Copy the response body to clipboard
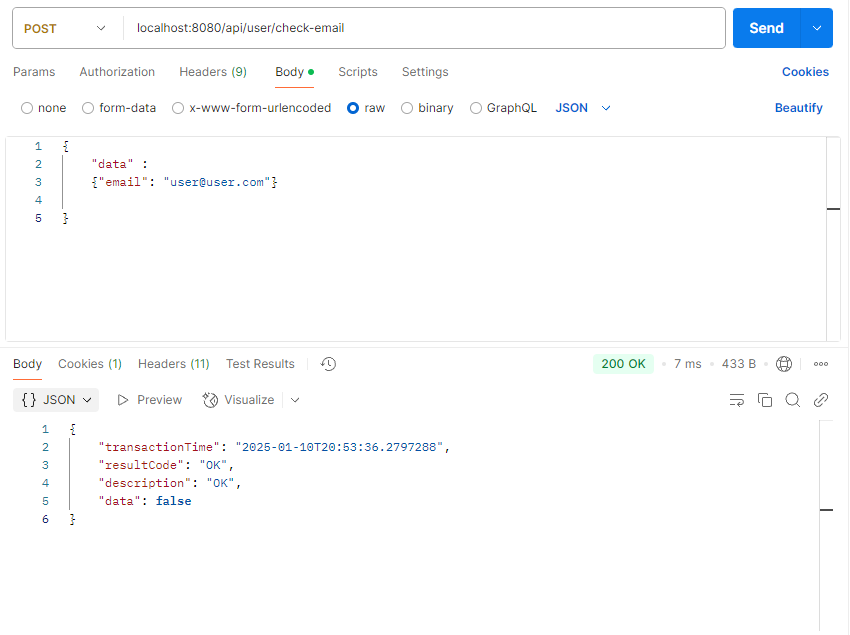The height and width of the screenshot is (635, 850). (x=765, y=400)
